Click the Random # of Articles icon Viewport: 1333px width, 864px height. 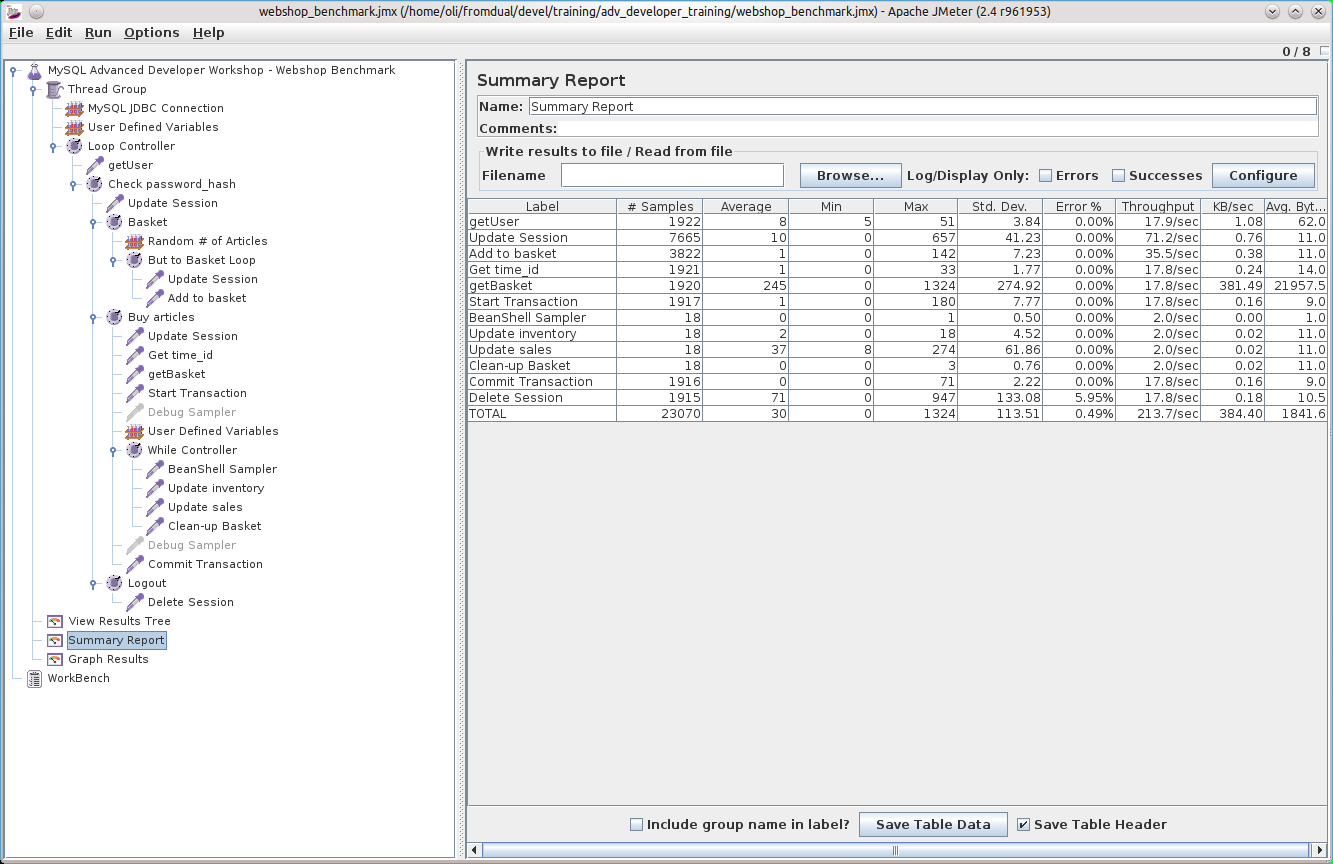pos(135,241)
